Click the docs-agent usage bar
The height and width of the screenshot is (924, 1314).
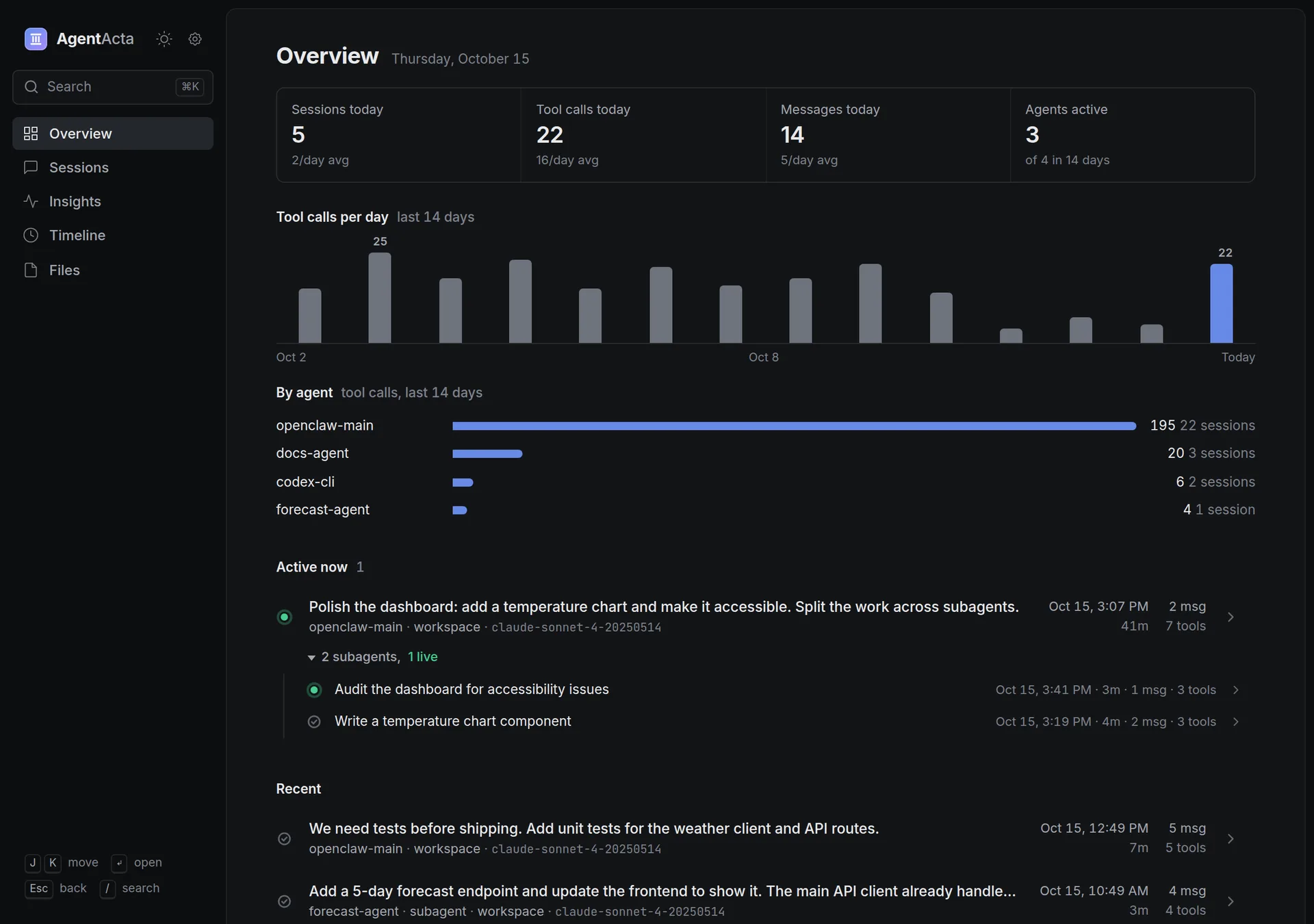487,454
